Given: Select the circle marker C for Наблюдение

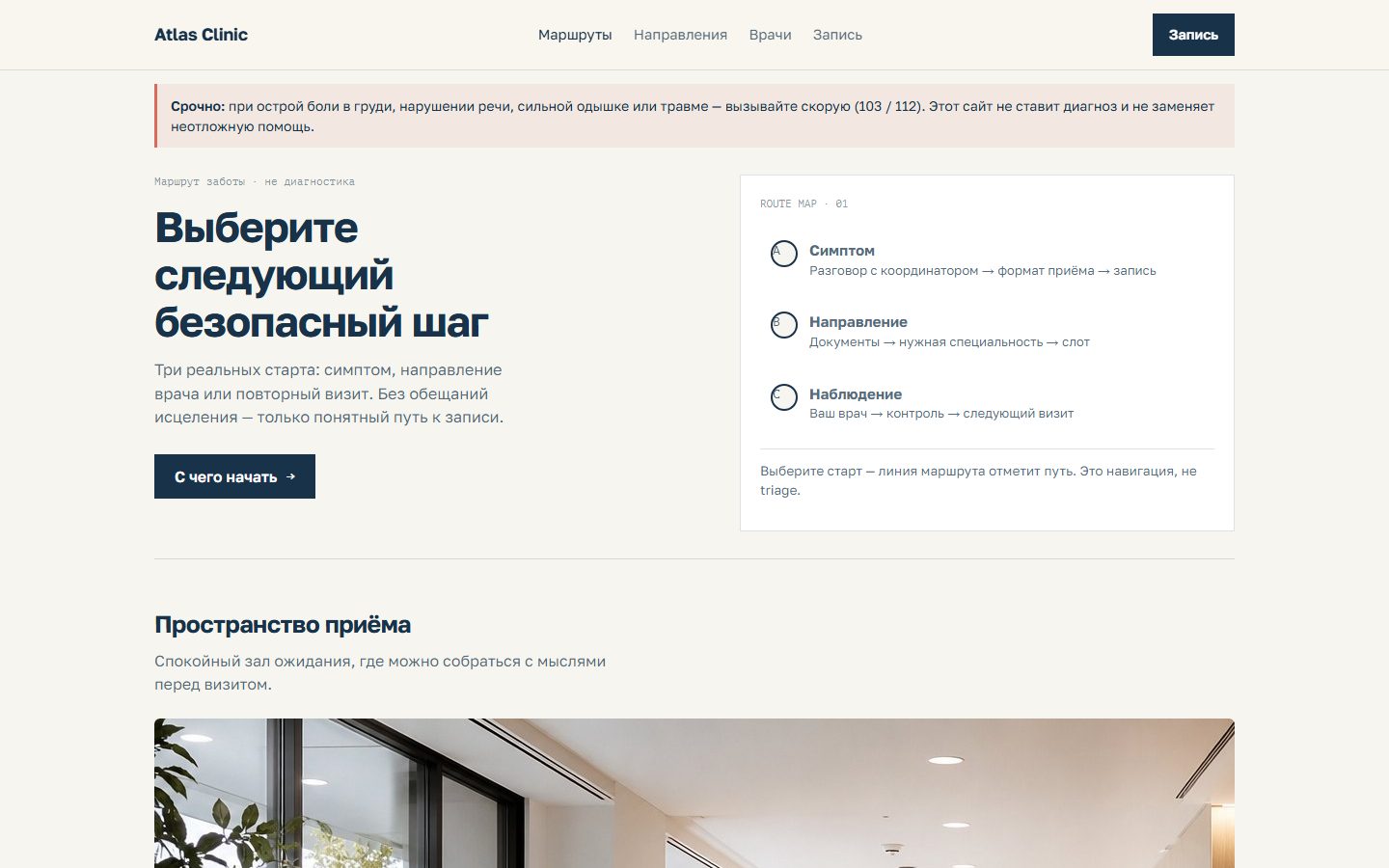Looking at the screenshot, I should (784, 397).
